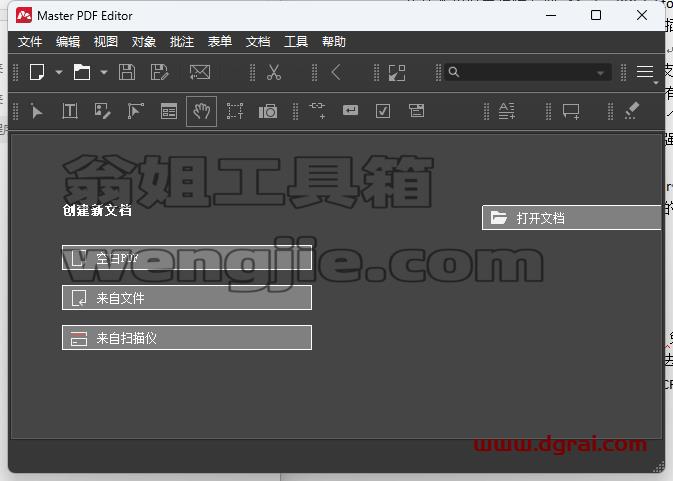
Task: Open the hamburger menu icon
Action: point(645,72)
